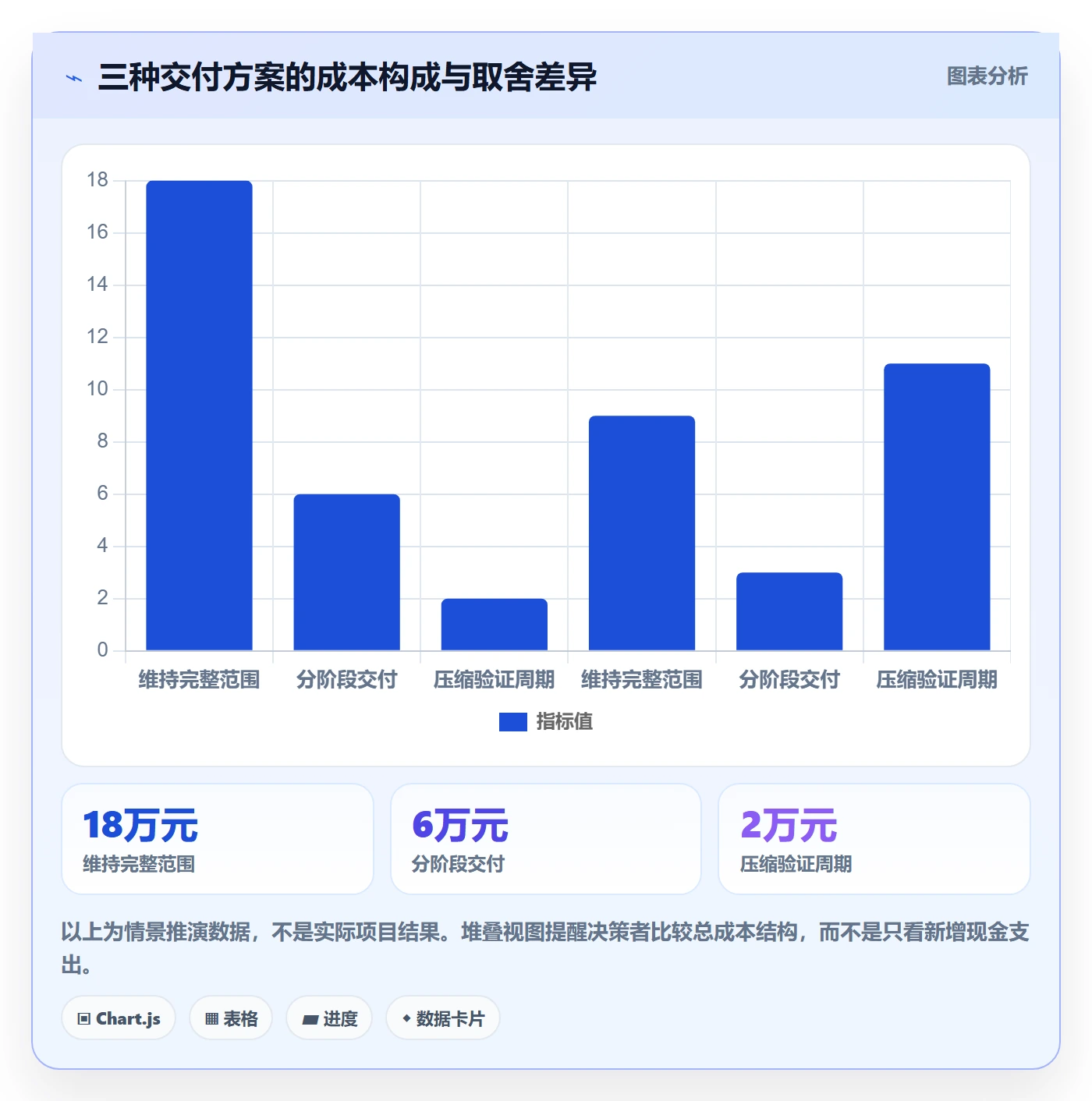Image resolution: width=1092 pixels, height=1101 pixels.
Task: Open the 18万元 维持完整范围 card
Action: tap(218, 839)
